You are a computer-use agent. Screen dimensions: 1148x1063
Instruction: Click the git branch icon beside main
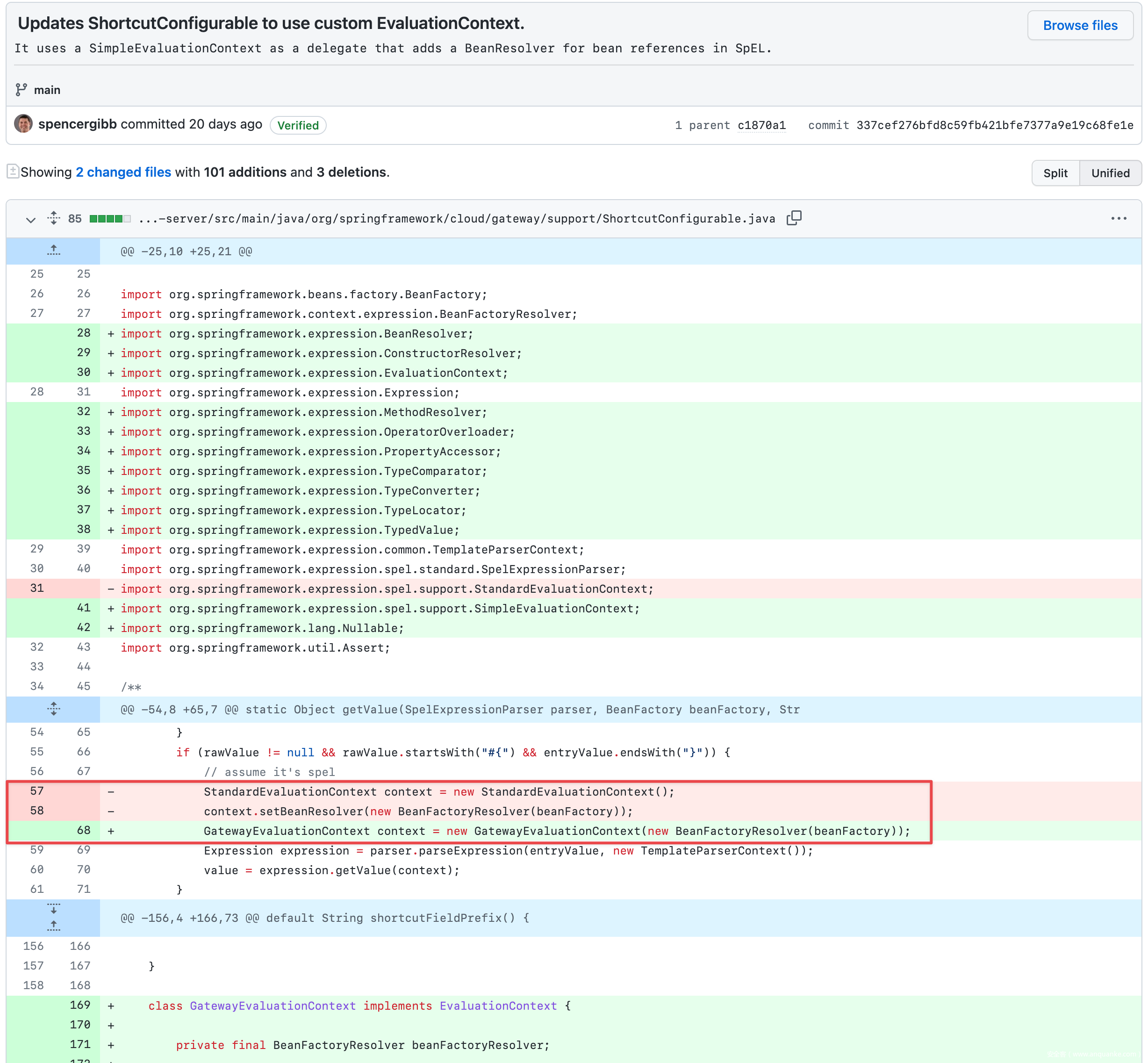point(22,90)
